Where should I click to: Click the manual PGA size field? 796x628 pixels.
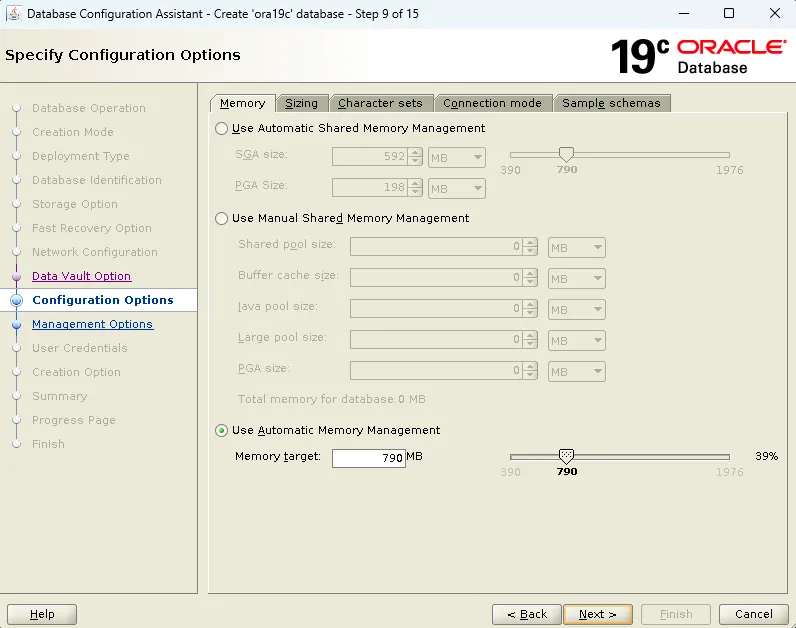pyautogui.click(x=436, y=371)
